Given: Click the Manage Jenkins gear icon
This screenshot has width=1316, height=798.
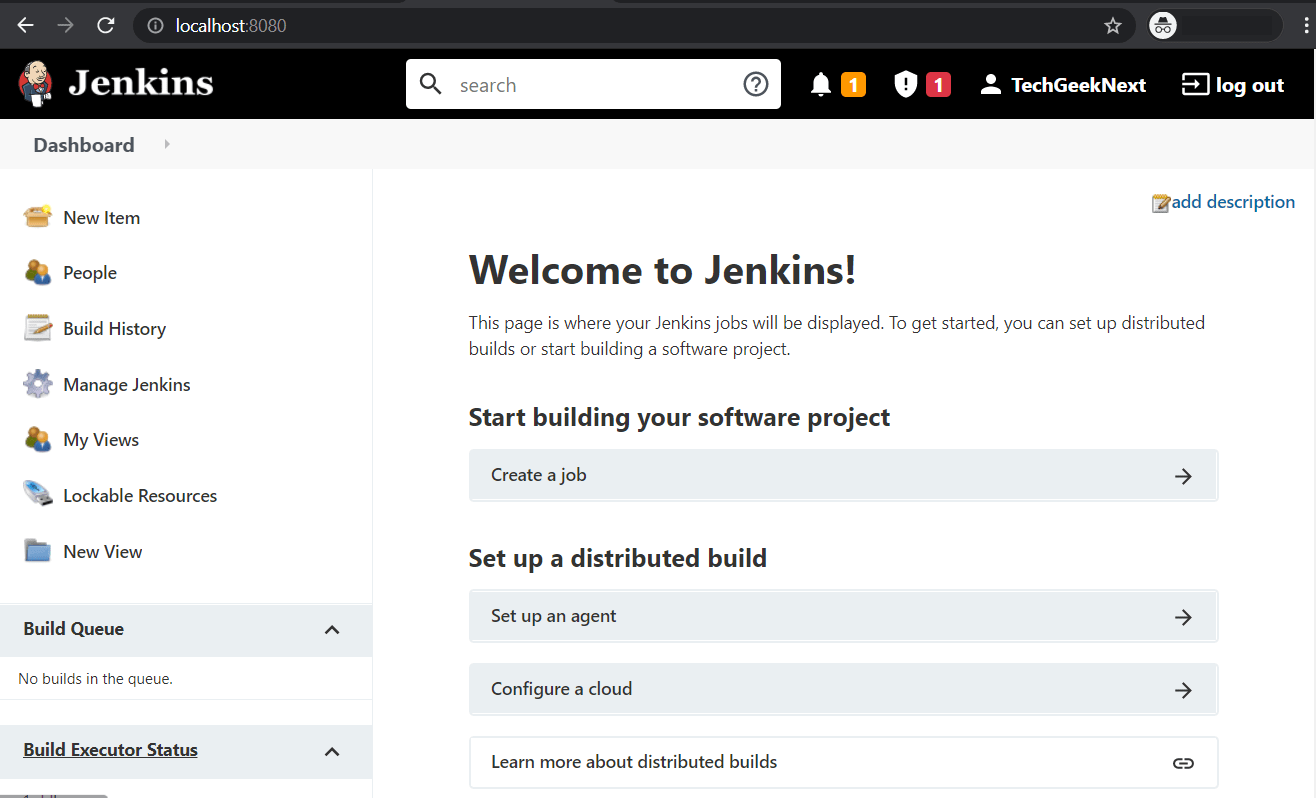Looking at the screenshot, I should coord(38,384).
